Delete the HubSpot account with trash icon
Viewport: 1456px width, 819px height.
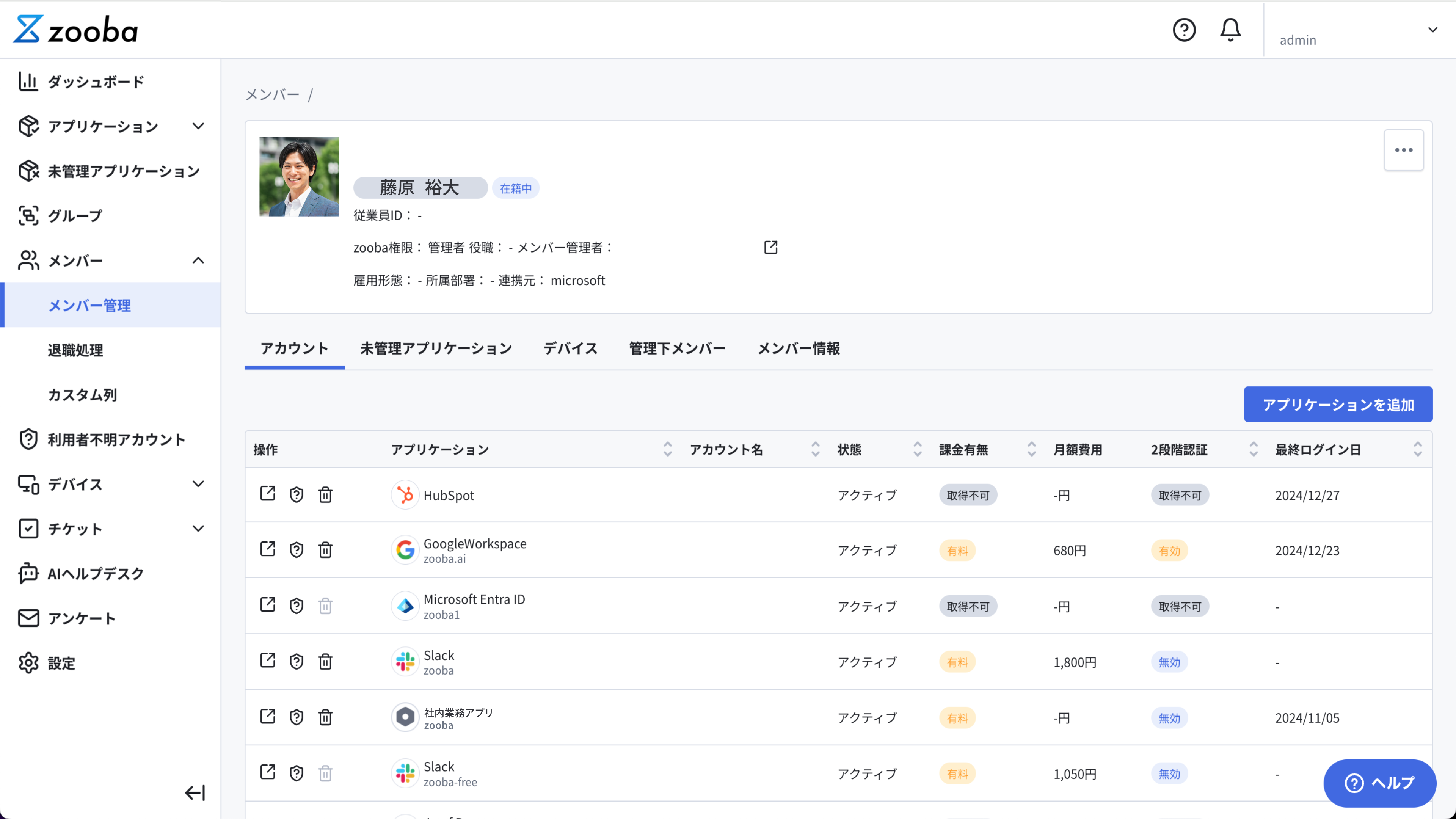click(x=325, y=494)
